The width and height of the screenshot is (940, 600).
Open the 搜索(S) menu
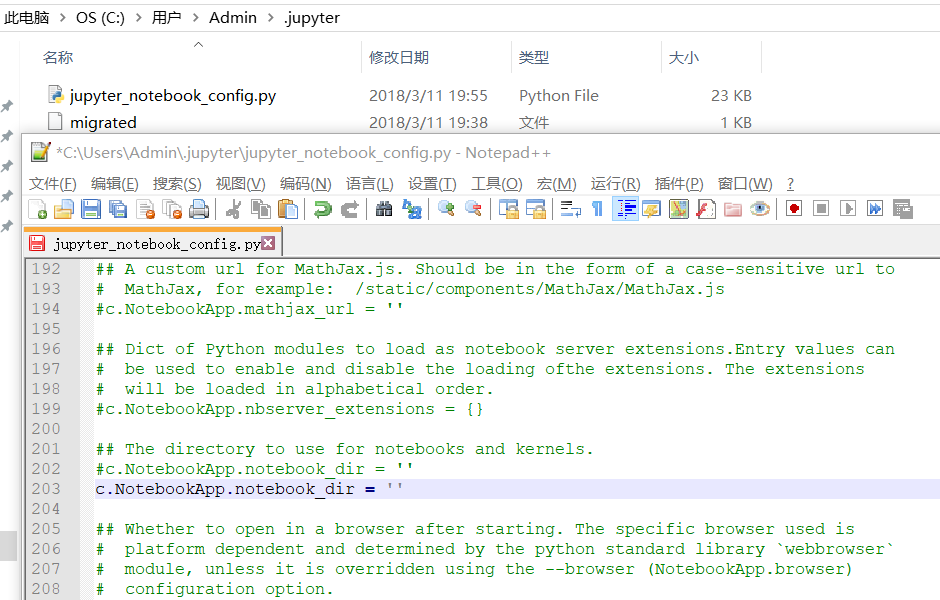coord(177,184)
